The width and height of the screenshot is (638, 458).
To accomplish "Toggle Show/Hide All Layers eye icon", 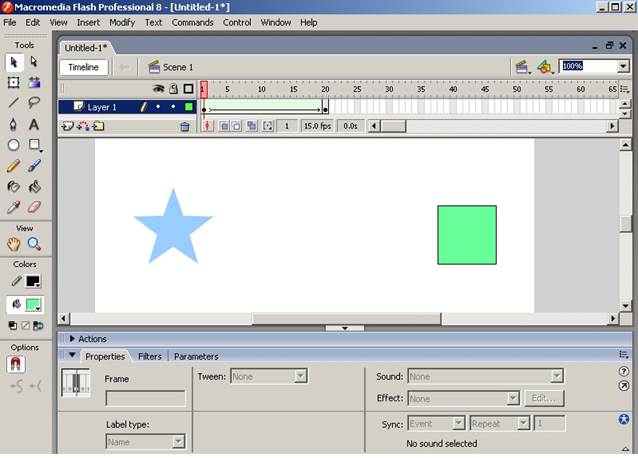I will (x=158, y=88).
